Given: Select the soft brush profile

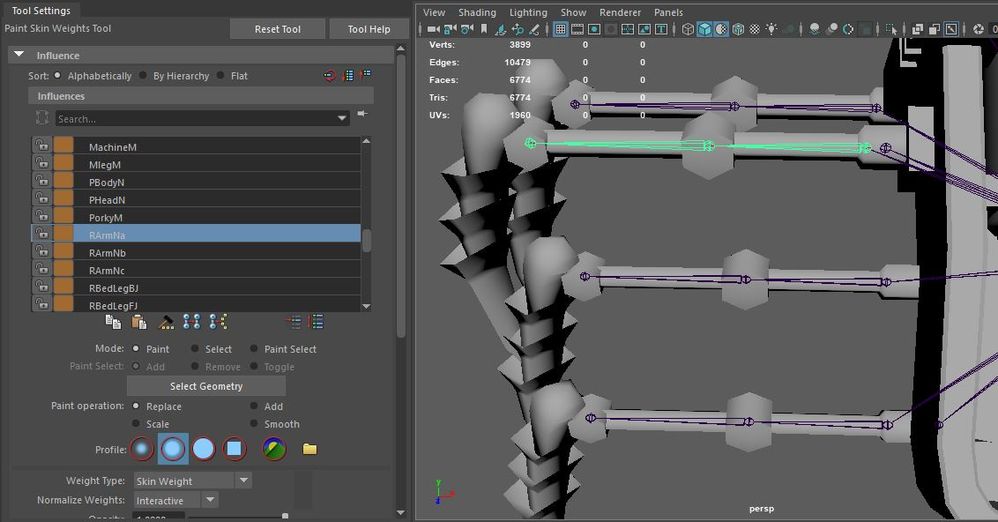Looking at the screenshot, I should coord(172,449).
